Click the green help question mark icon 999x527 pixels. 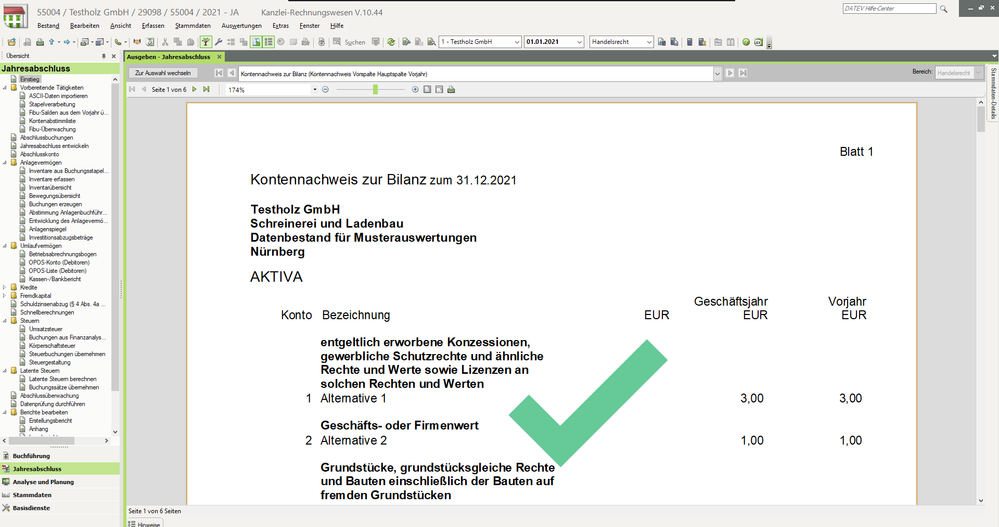(746, 42)
